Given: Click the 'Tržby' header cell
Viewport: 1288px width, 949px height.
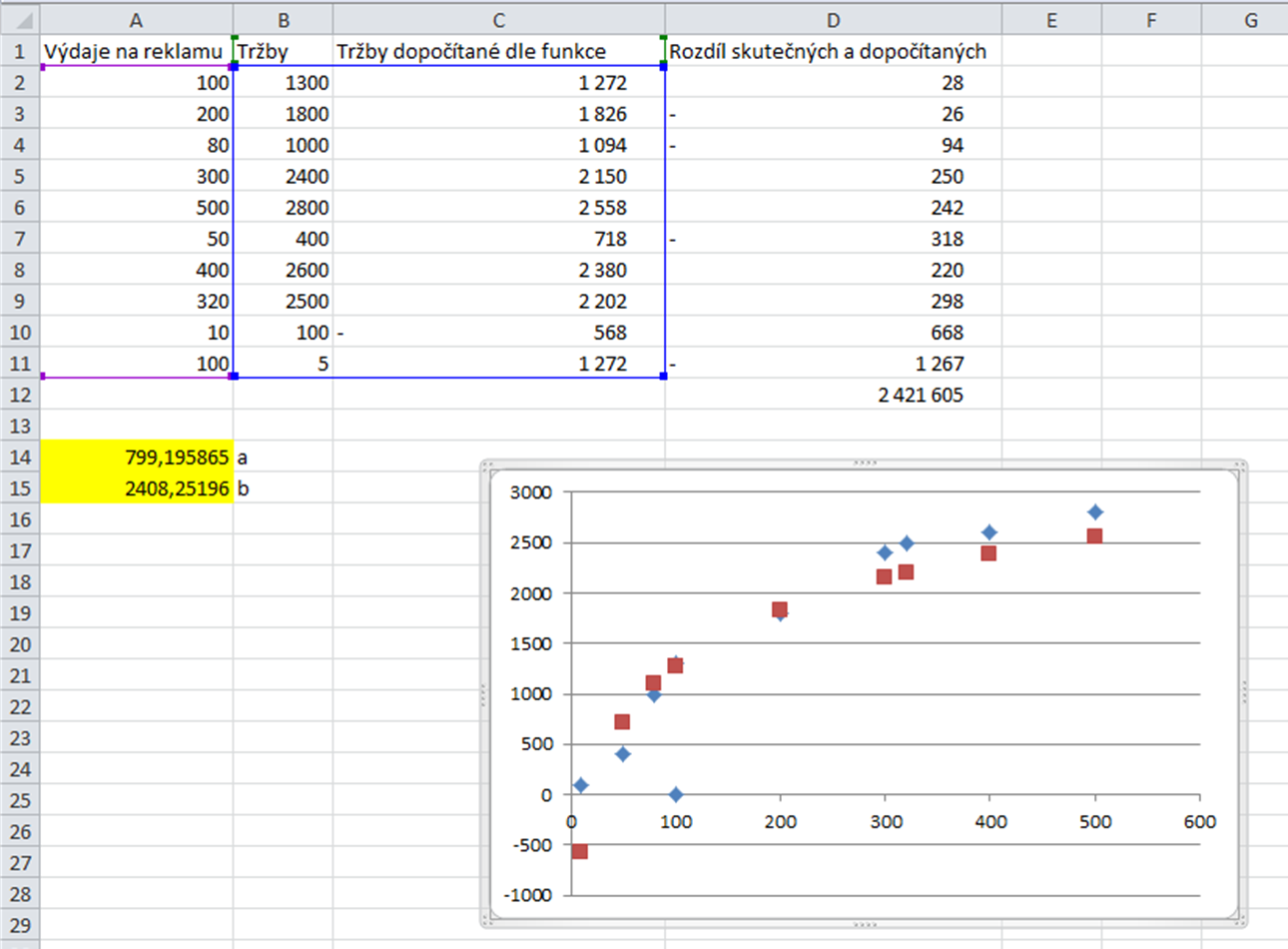Looking at the screenshot, I should [x=284, y=52].
